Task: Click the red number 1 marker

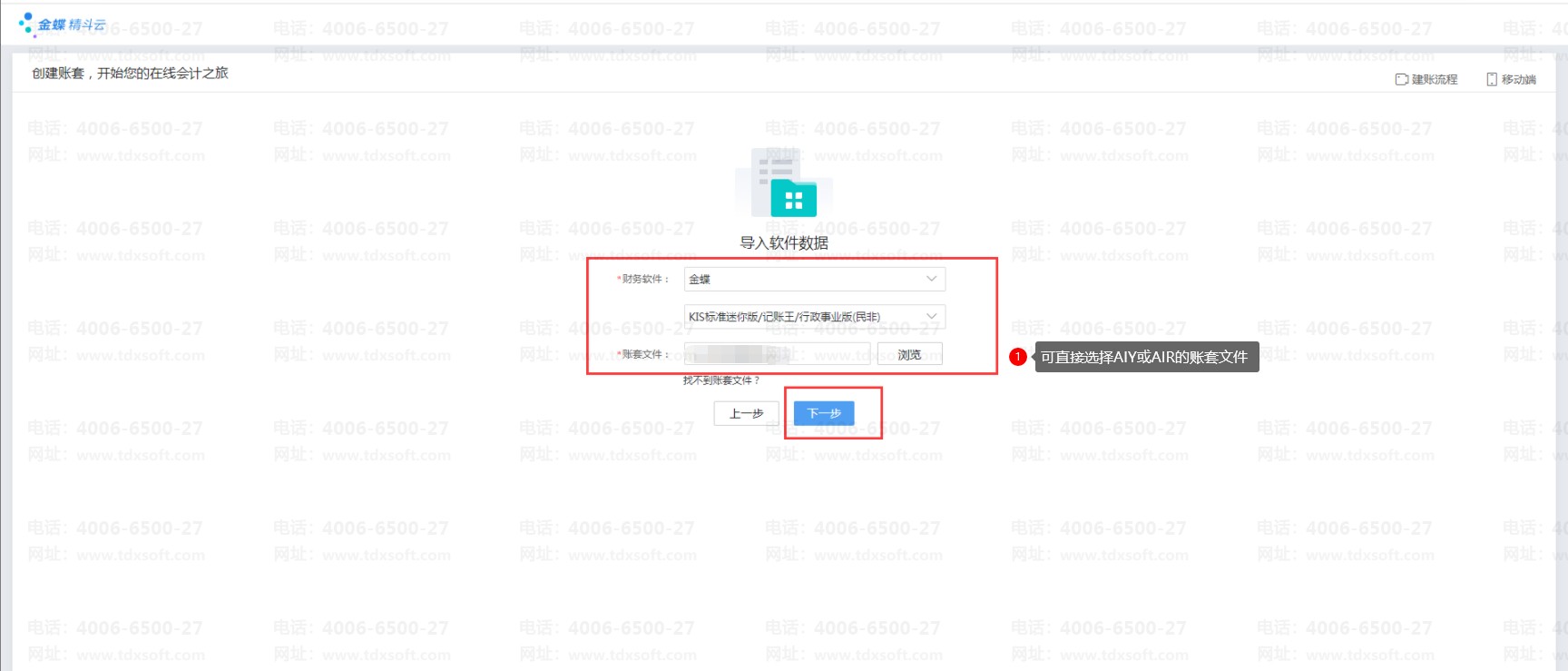Action: (1017, 357)
